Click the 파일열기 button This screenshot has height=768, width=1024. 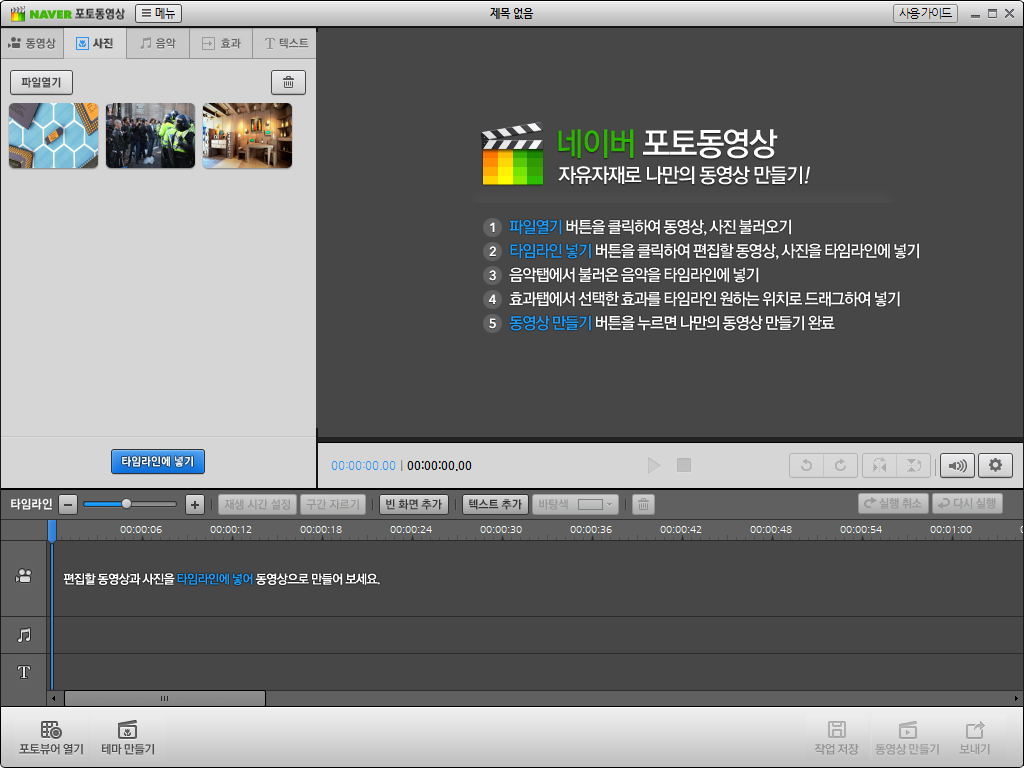[41, 82]
